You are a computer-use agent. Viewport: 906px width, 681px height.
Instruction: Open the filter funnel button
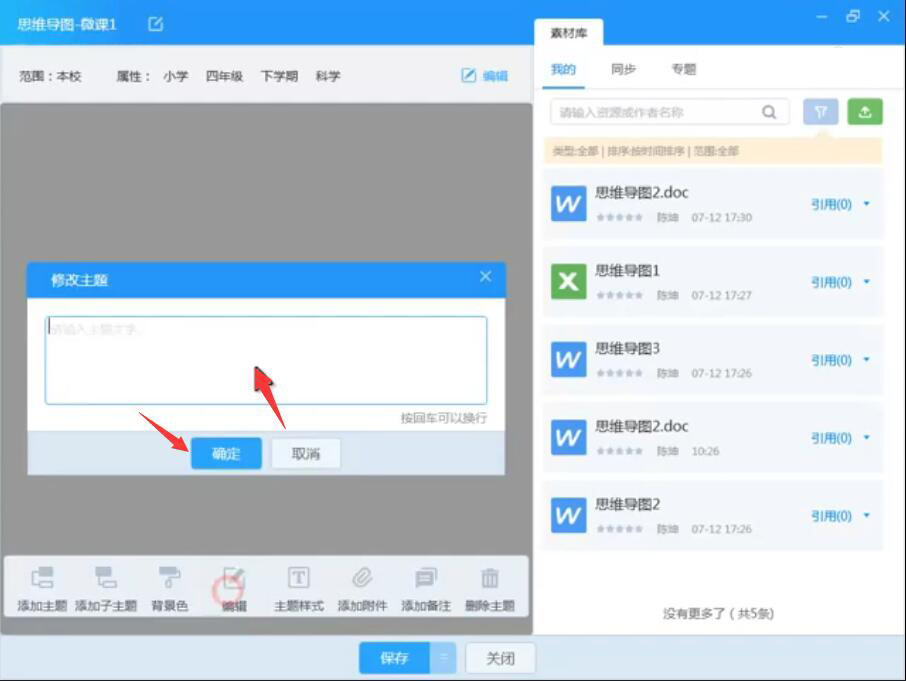(x=820, y=112)
